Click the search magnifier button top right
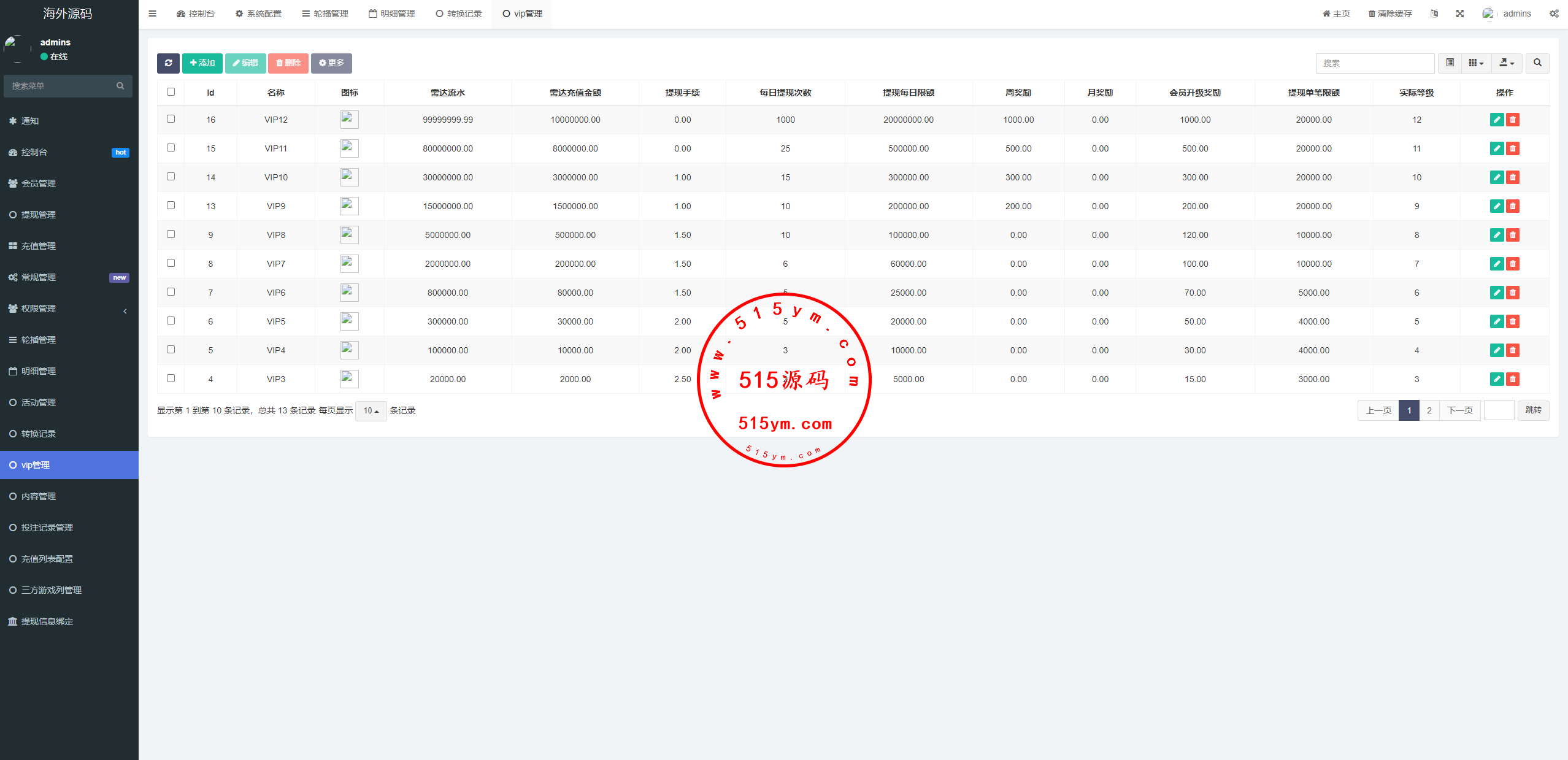Viewport: 1568px width, 760px height. click(1537, 63)
